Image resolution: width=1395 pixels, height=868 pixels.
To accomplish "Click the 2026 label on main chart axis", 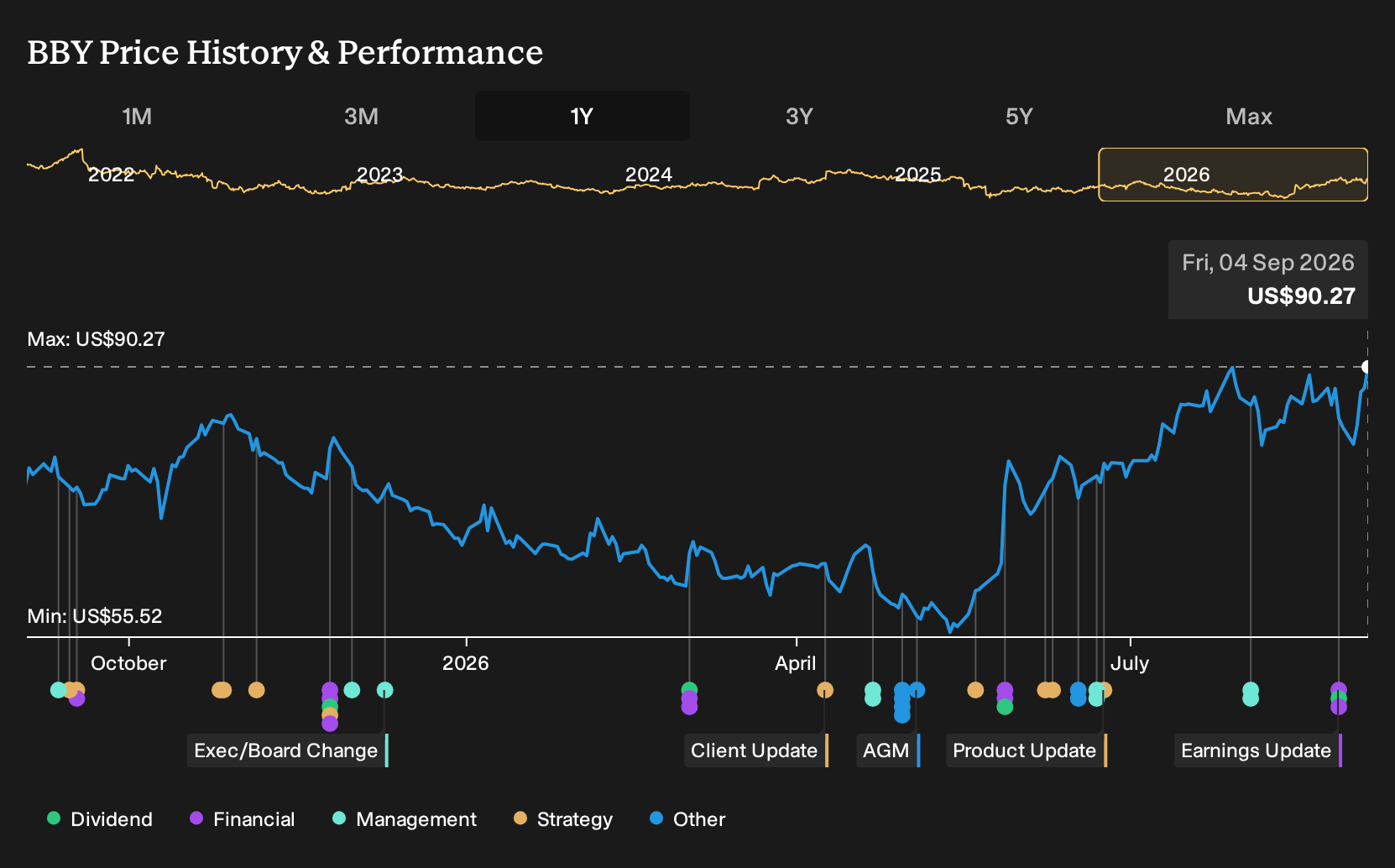I will (x=465, y=663).
